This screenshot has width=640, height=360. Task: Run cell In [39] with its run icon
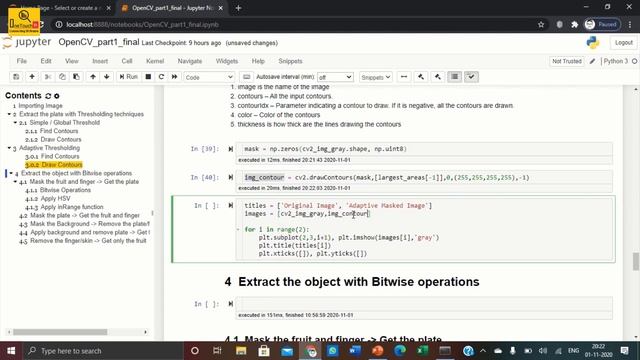coord(231,149)
